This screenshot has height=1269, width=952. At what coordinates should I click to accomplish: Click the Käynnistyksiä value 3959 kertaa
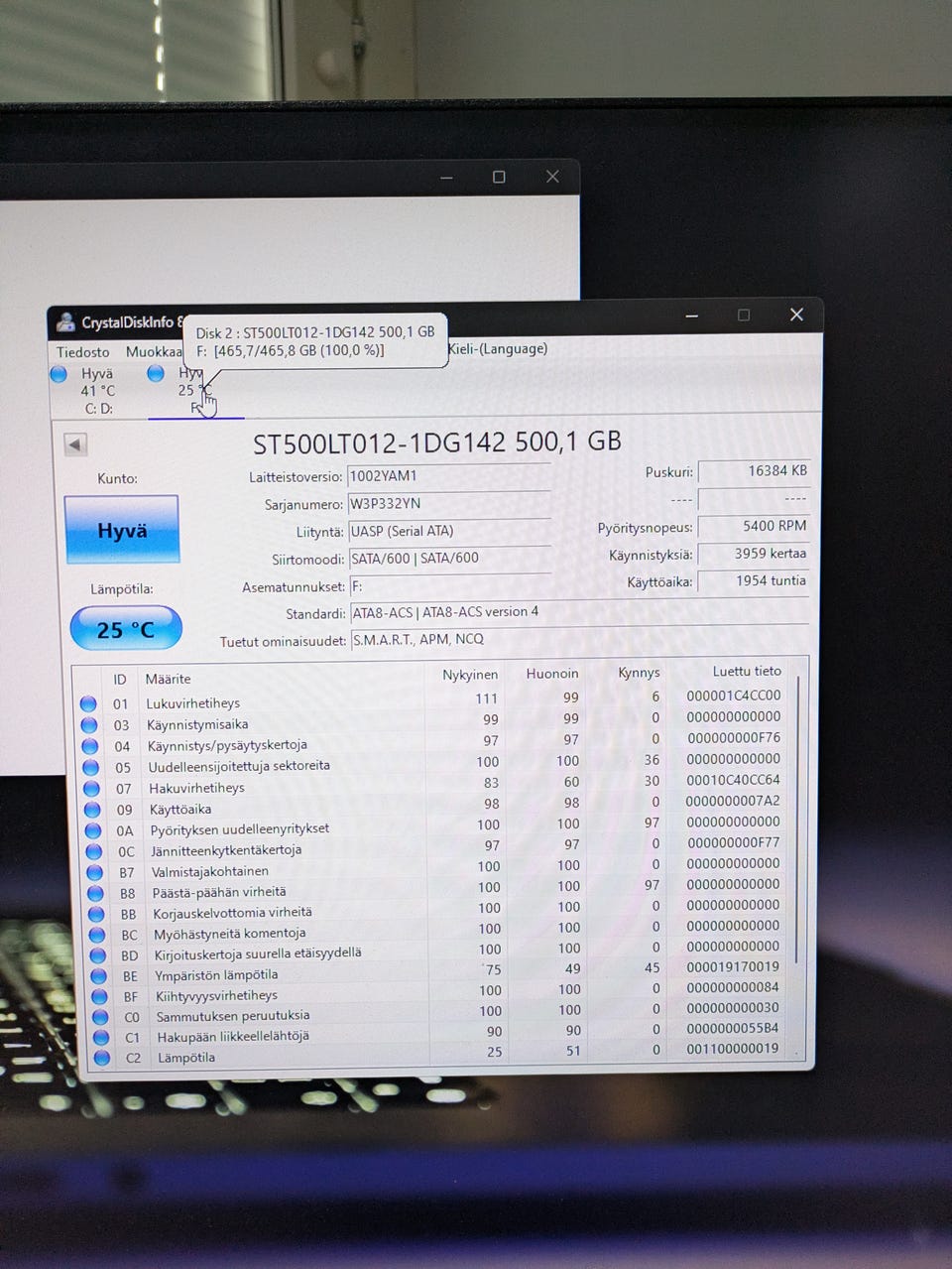coord(754,554)
